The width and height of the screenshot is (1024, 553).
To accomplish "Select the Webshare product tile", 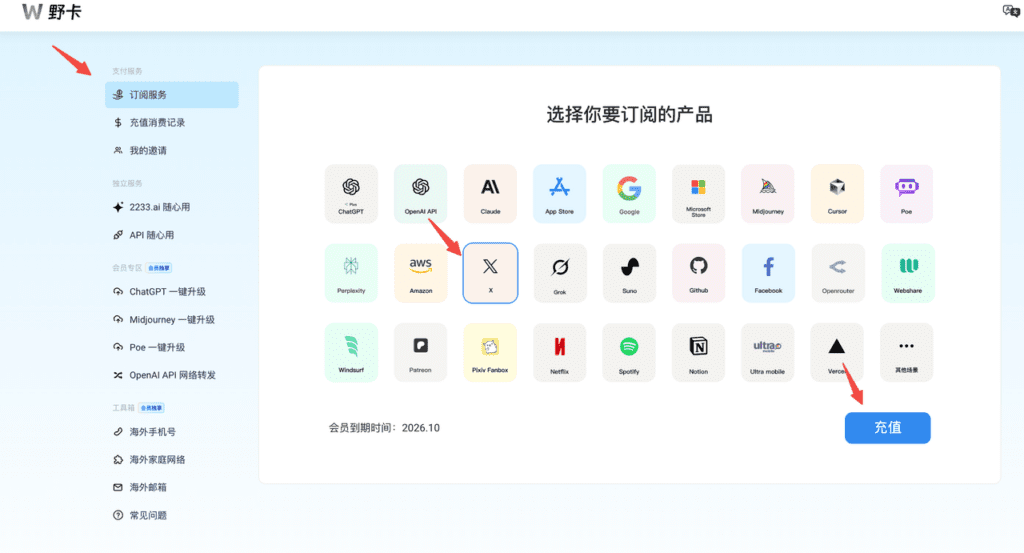I will [x=907, y=273].
